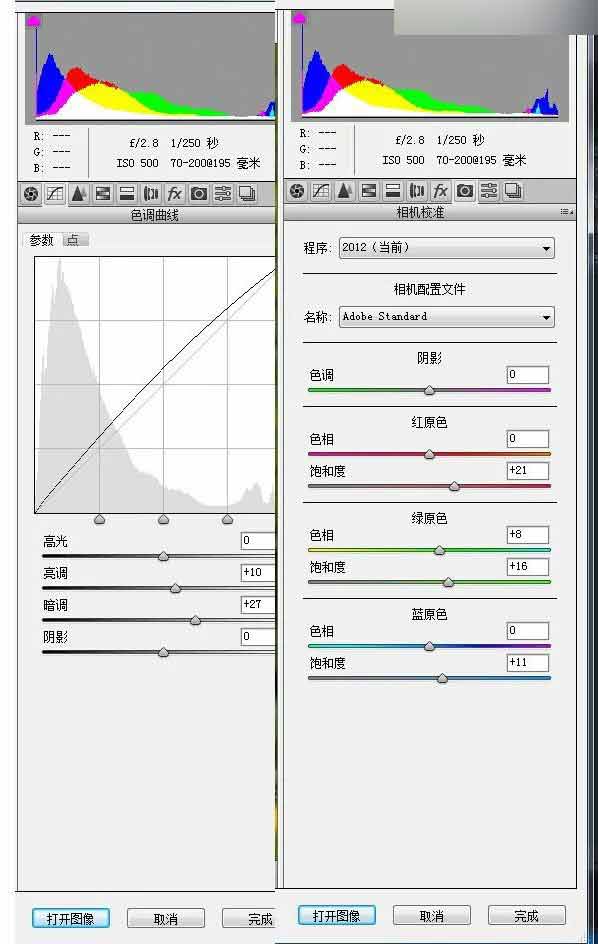Click 阴影 色调 value field in calibration

tap(528, 374)
